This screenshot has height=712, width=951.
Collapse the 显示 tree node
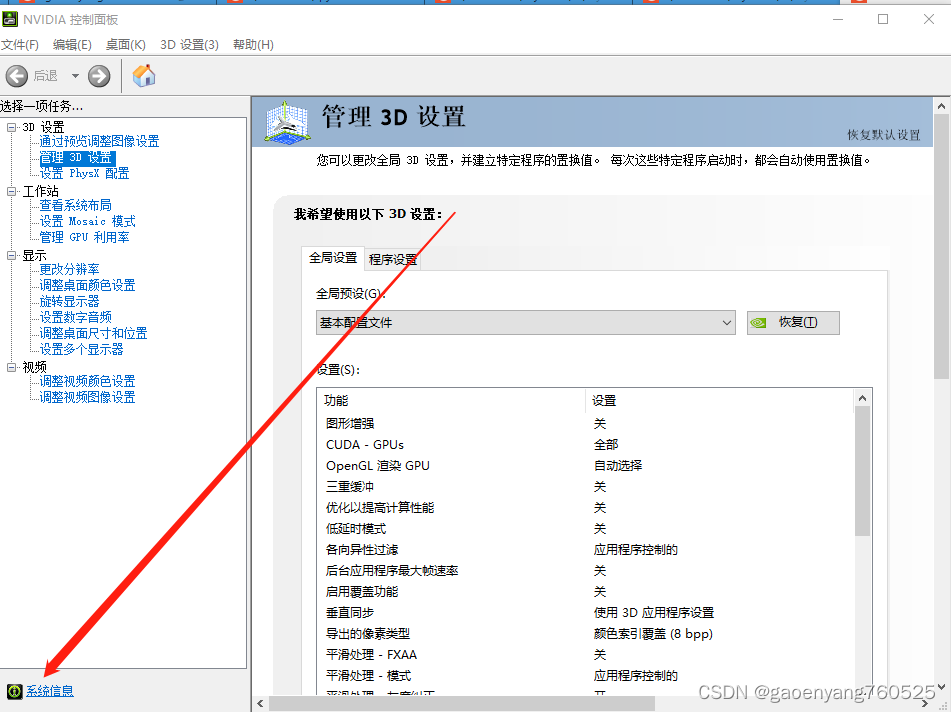[12, 255]
